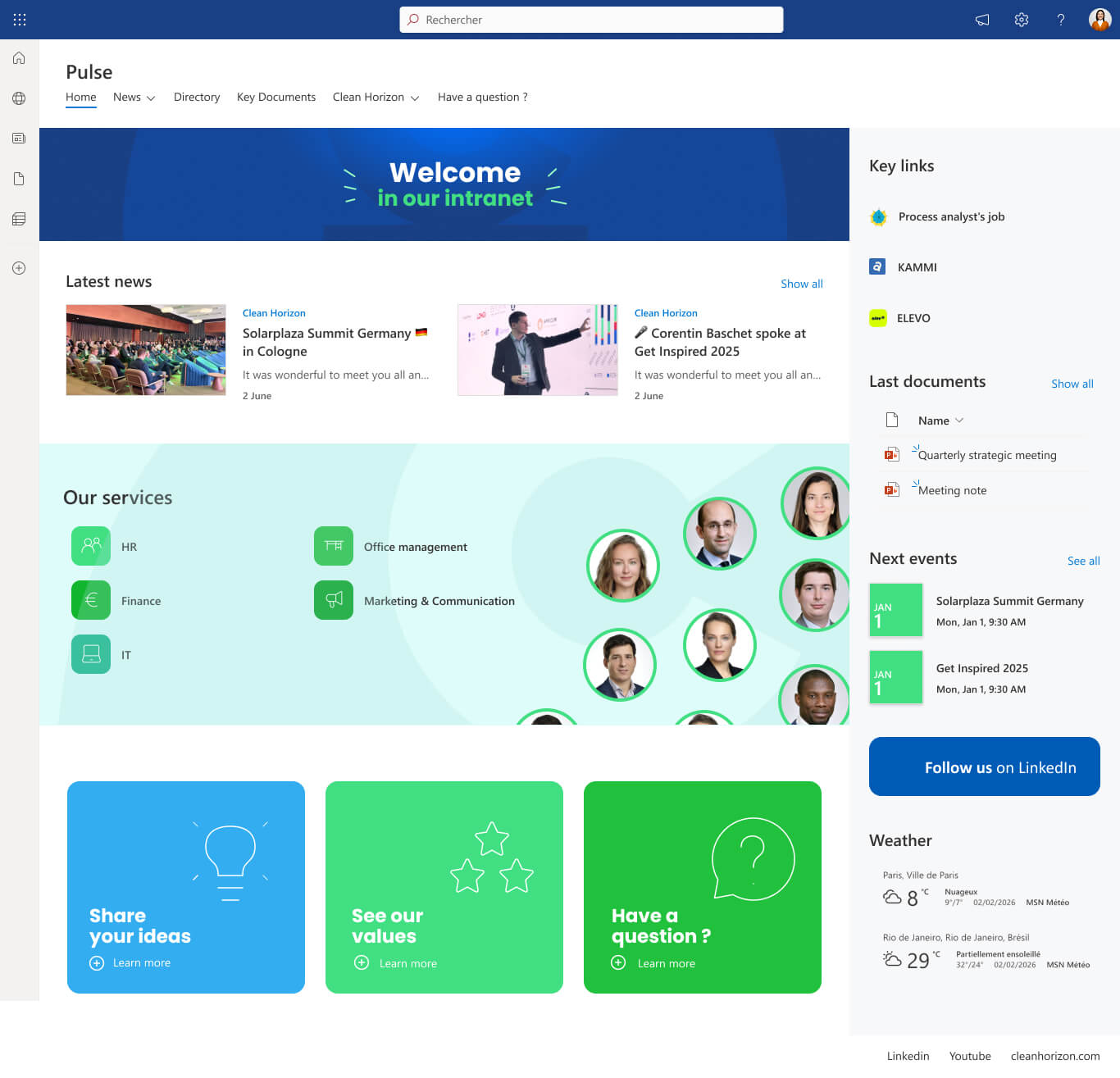
Task: Open the app launcher waffle icon
Action: pyautogui.click(x=20, y=20)
